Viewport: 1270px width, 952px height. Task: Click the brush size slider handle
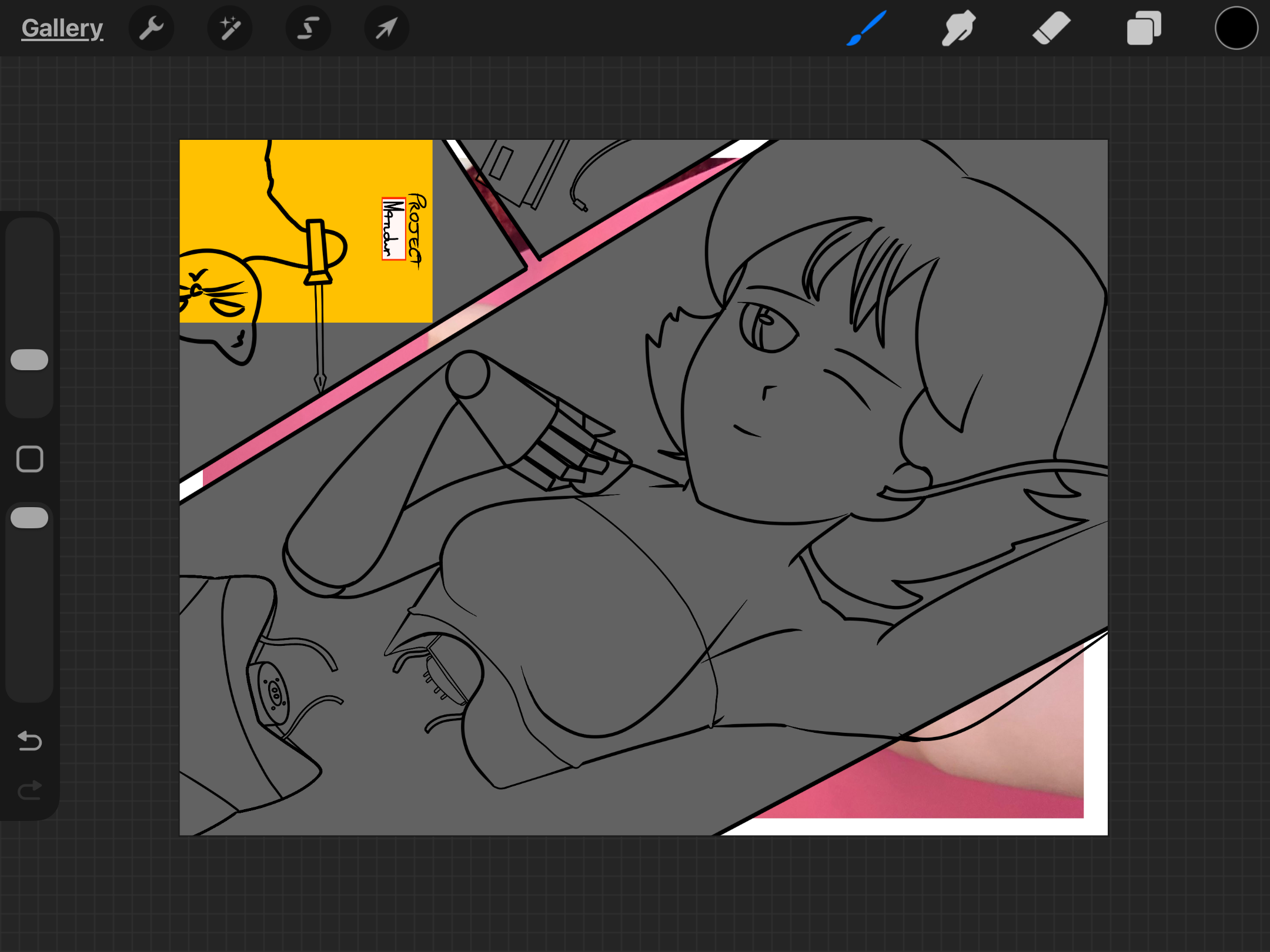tap(29, 360)
